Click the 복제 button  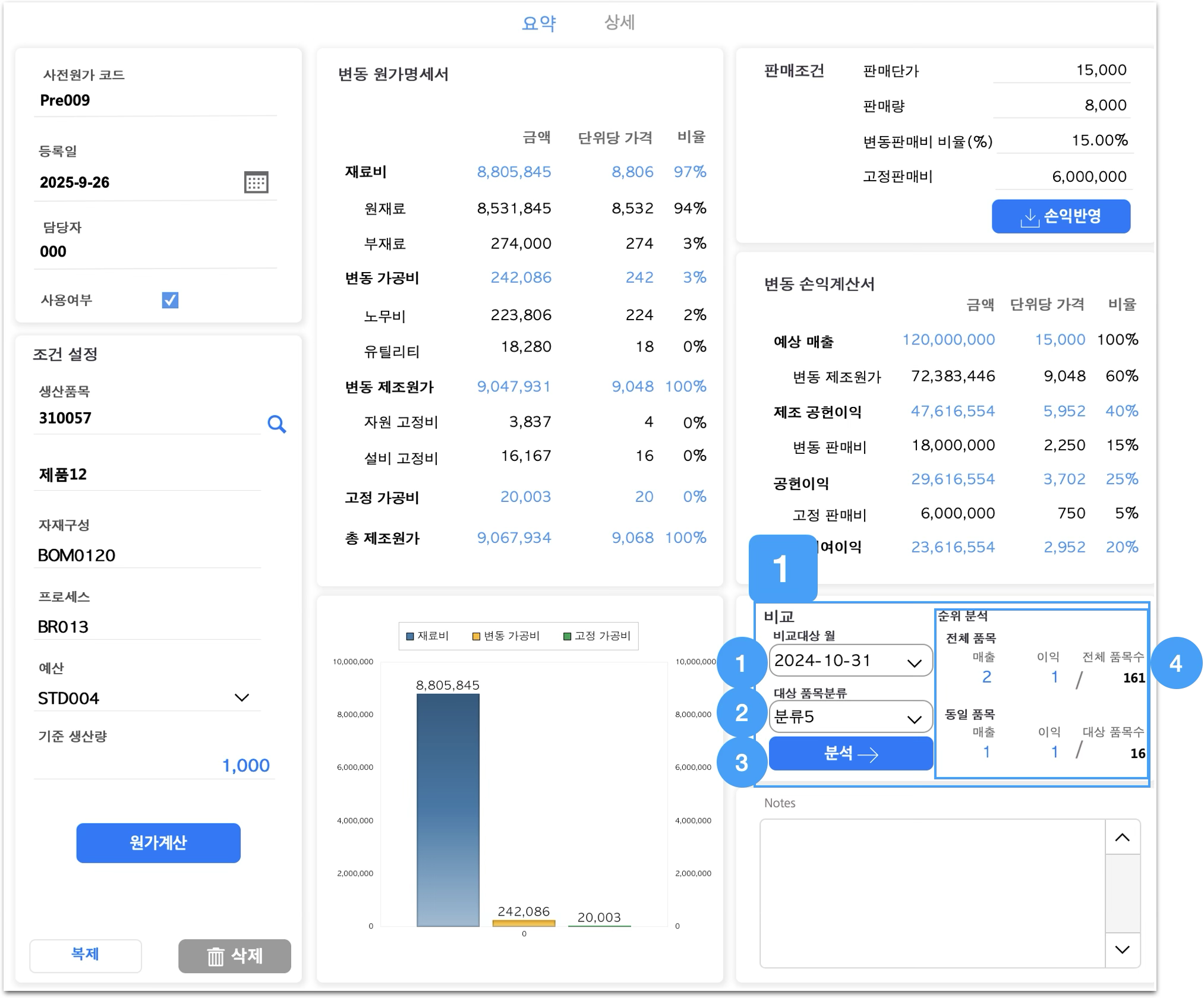(x=86, y=955)
